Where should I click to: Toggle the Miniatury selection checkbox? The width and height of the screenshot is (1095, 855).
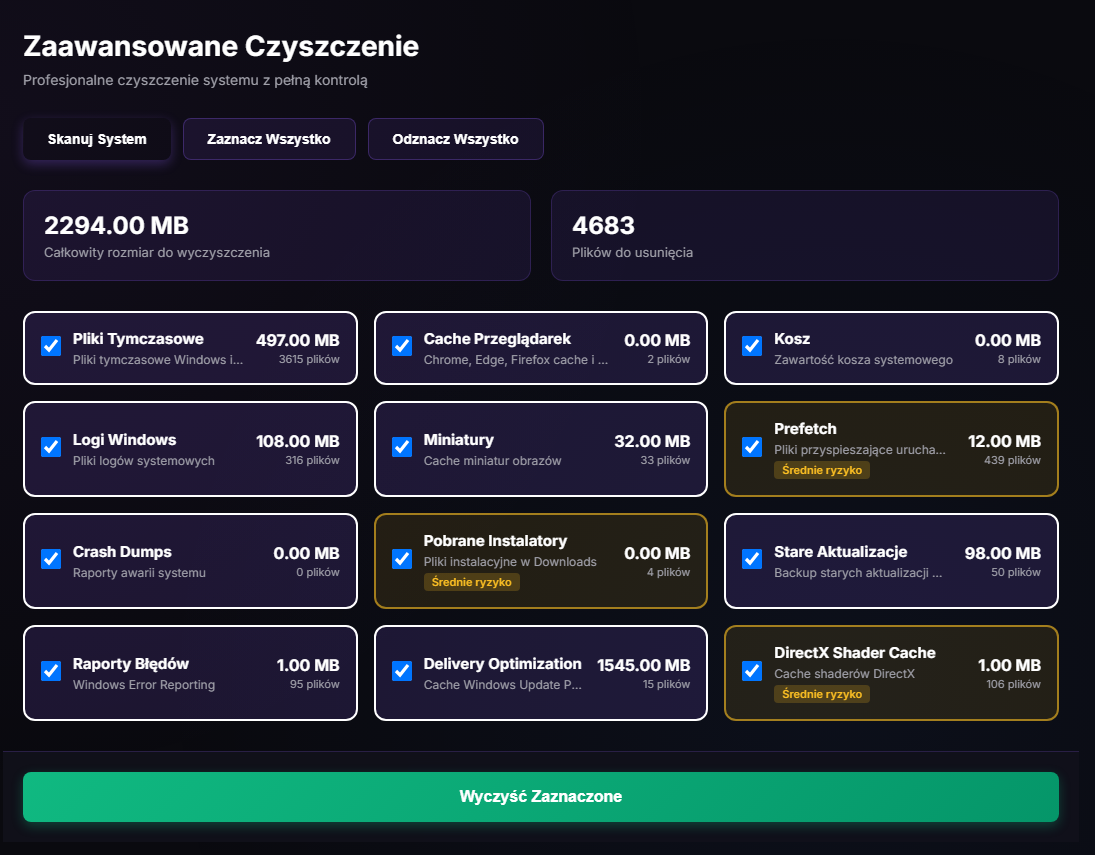(x=401, y=447)
